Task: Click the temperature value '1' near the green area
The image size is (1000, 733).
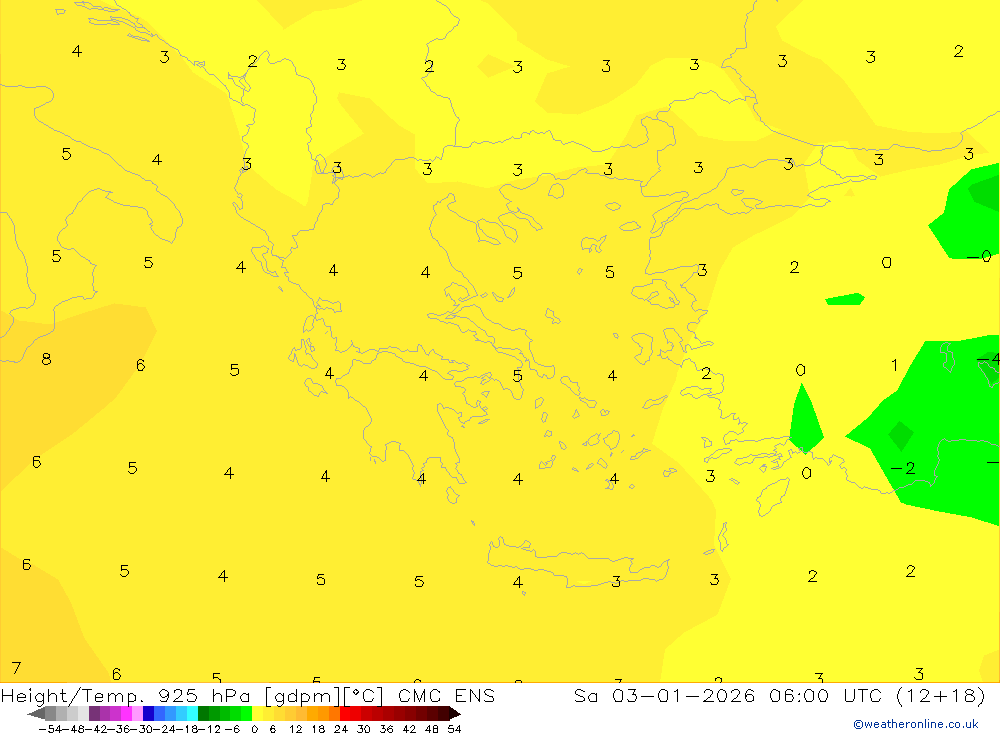Action: pos(894,365)
